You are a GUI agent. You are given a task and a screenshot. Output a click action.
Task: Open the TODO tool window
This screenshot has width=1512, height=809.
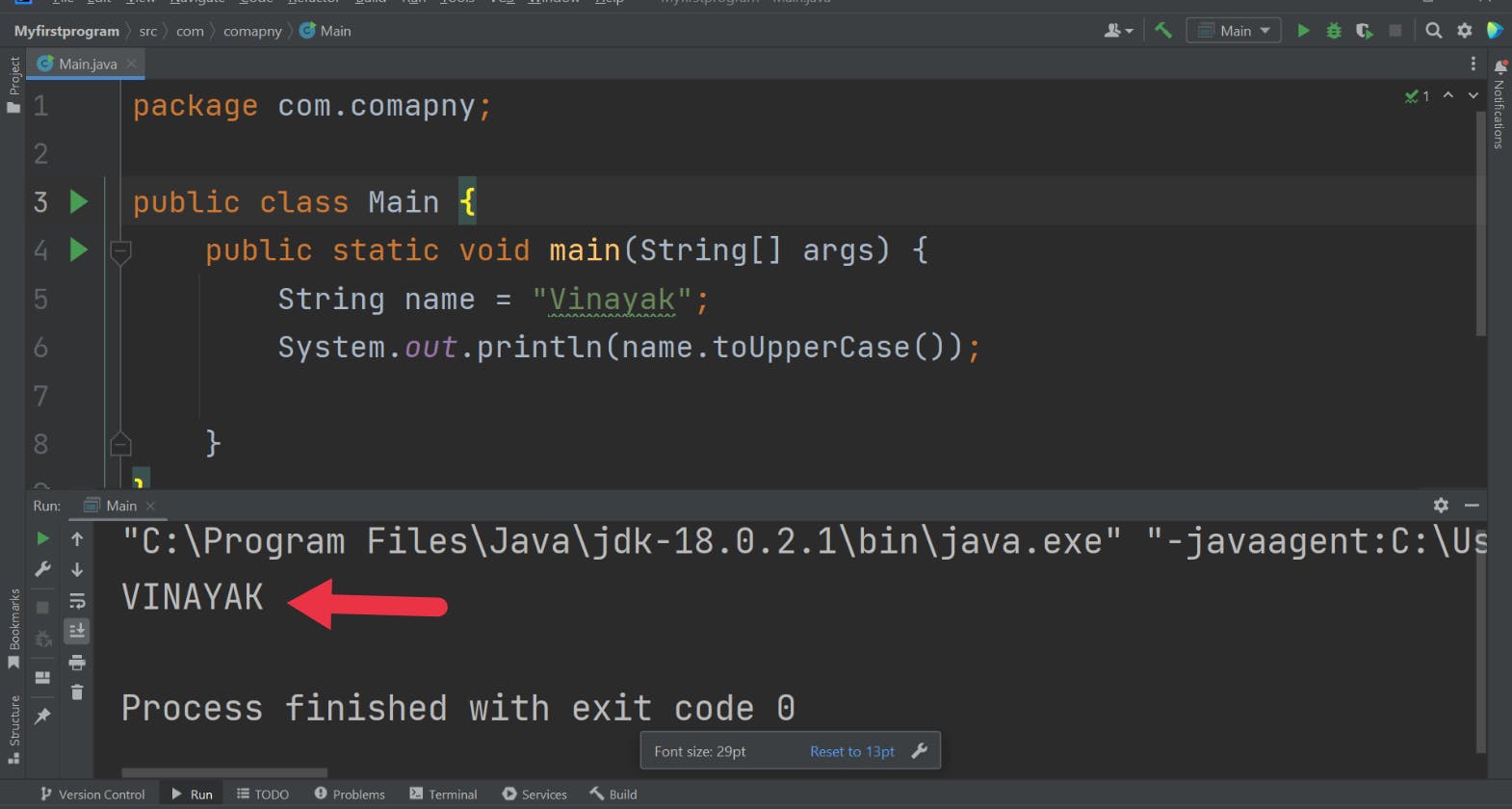coord(262,795)
